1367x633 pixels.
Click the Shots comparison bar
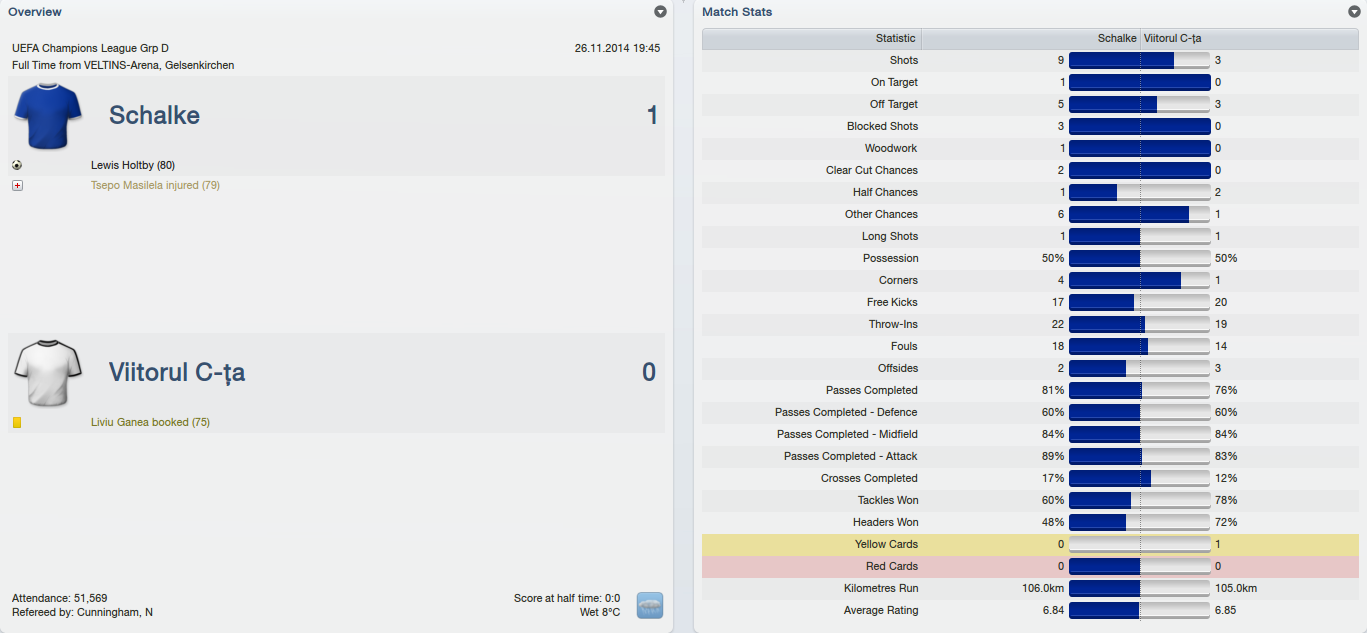[x=1139, y=60]
